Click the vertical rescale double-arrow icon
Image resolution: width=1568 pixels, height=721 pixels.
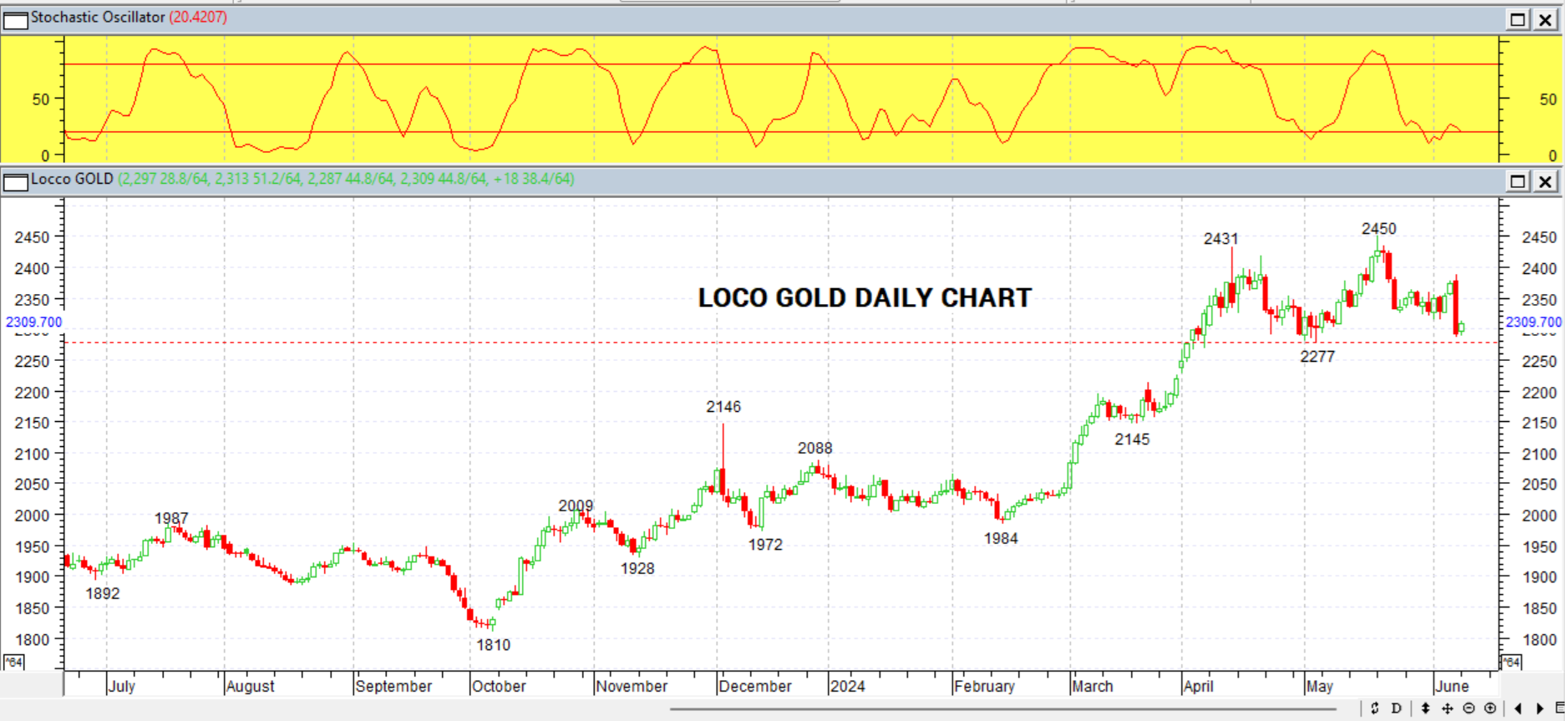point(1425,708)
